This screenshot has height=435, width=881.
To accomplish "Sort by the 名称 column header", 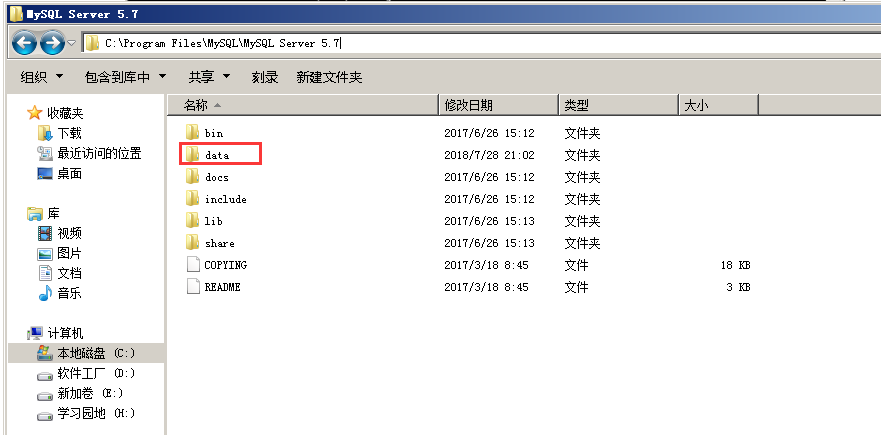I will tap(302, 105).
